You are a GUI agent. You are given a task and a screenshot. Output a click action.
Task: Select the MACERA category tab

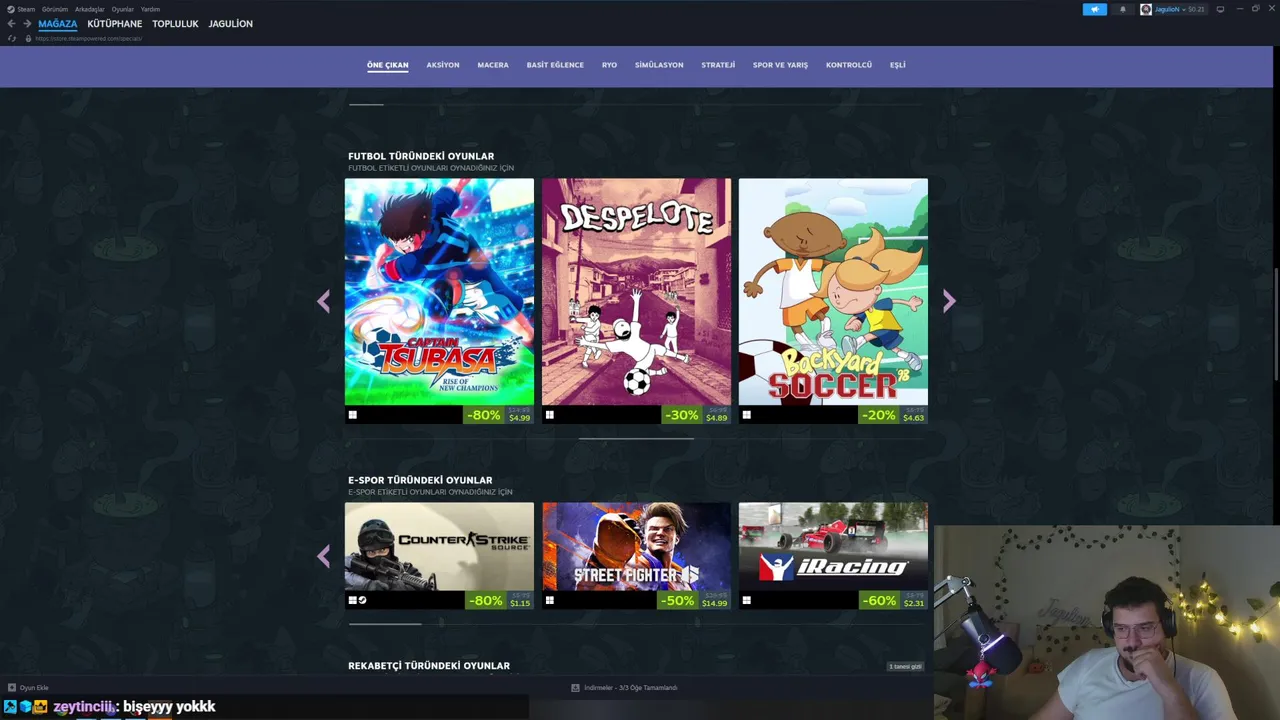[493, 65]
